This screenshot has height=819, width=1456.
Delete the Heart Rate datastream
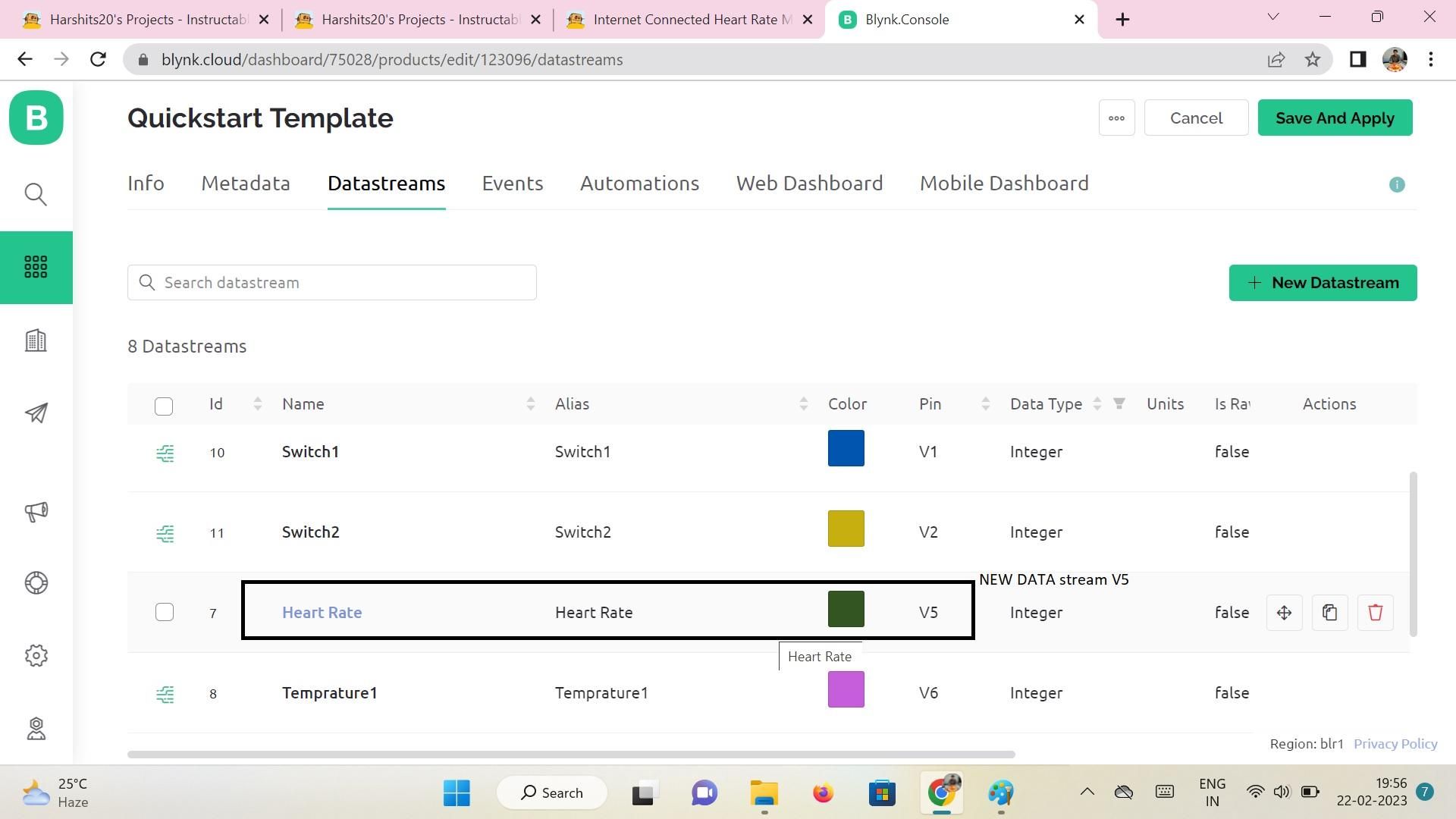pos(1375,613)
